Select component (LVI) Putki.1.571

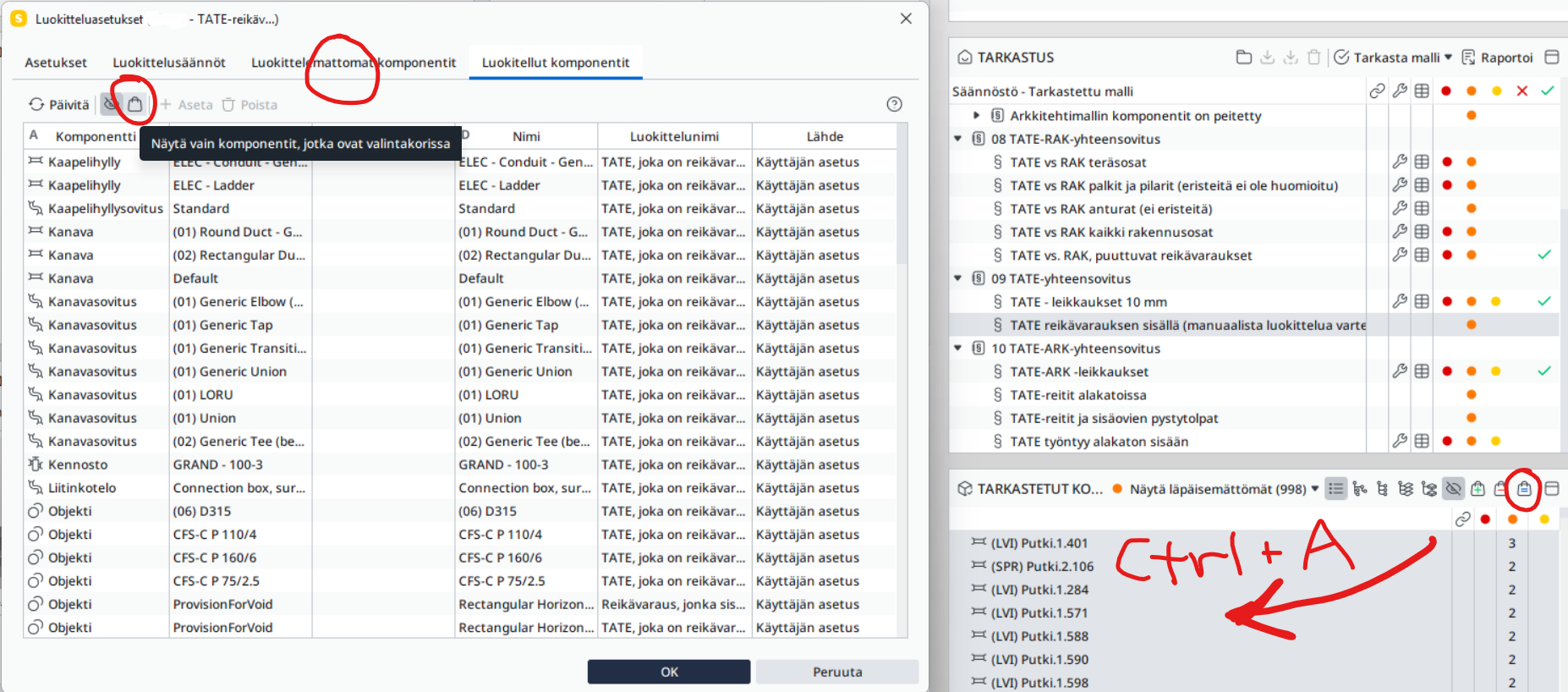(1039, 613)
